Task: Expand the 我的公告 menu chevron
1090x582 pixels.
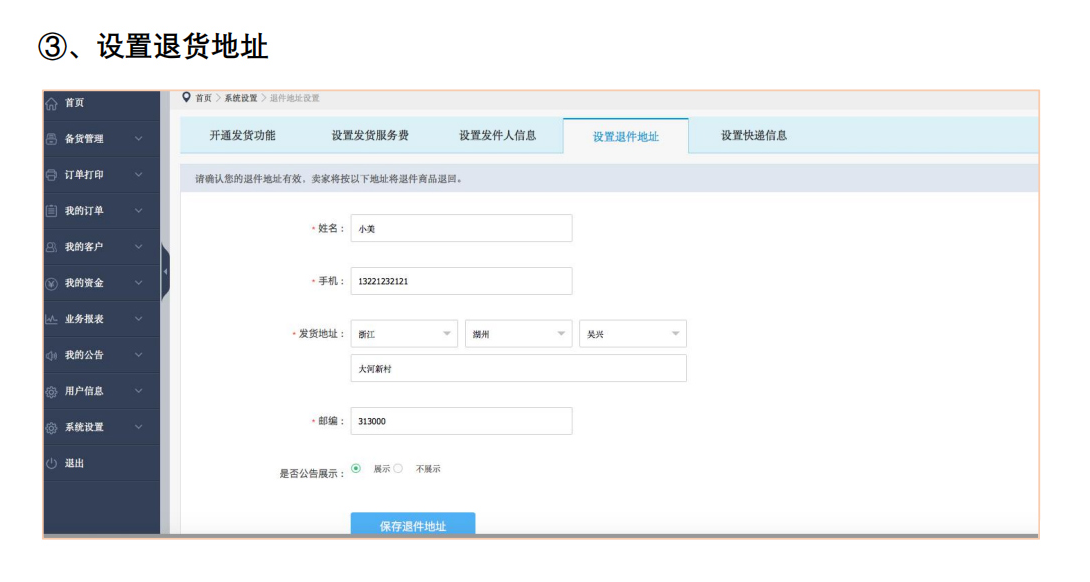Action: pyautogui.click(x=138, y=355)
